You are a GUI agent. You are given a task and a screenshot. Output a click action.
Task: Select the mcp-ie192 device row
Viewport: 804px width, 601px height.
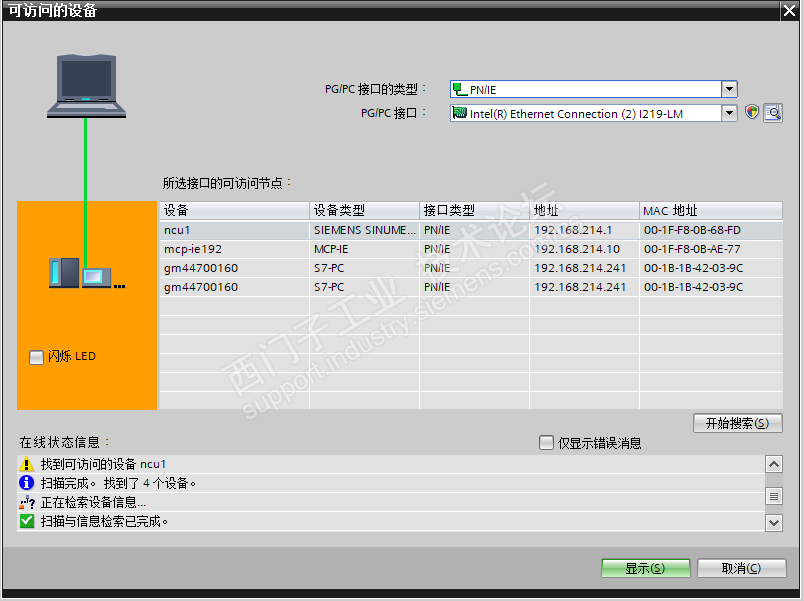(x=471, y=249)
